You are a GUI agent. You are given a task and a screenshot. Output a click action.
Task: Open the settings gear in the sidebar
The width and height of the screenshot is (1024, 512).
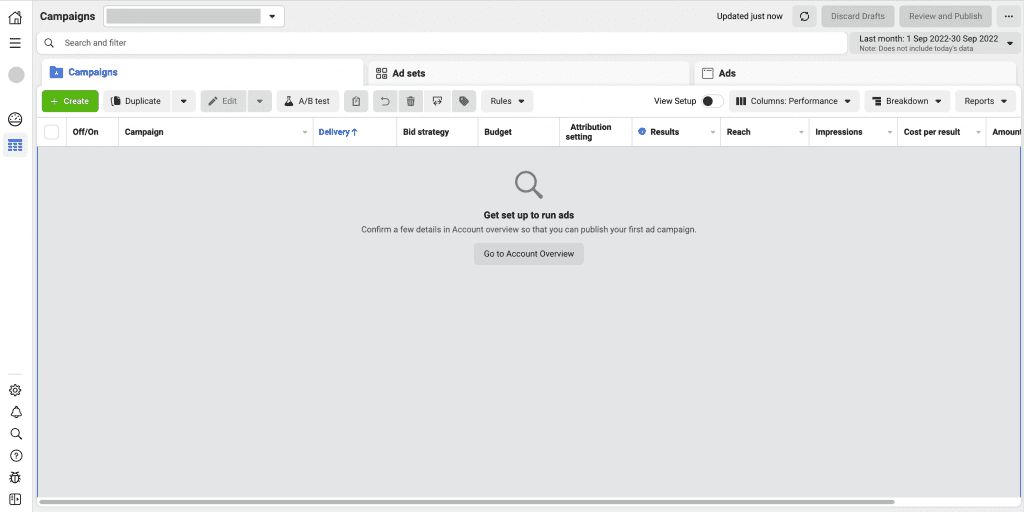(15, 391)
